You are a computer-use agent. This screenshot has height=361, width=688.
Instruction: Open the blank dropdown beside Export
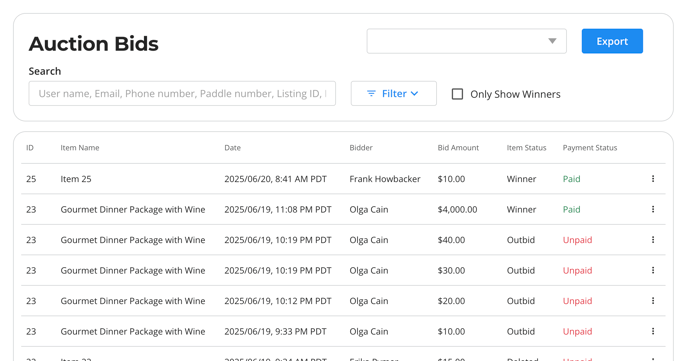pos(466,41)
